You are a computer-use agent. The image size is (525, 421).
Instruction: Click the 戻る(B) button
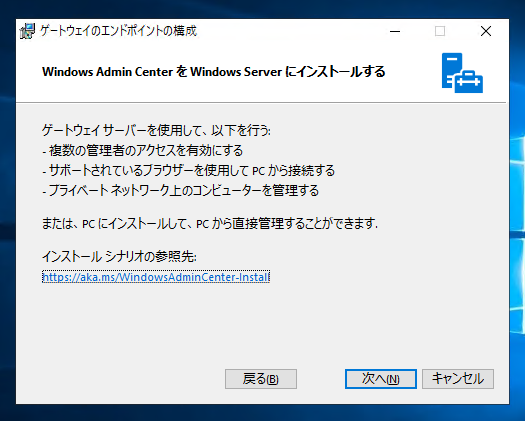click(x=261, y=379)
